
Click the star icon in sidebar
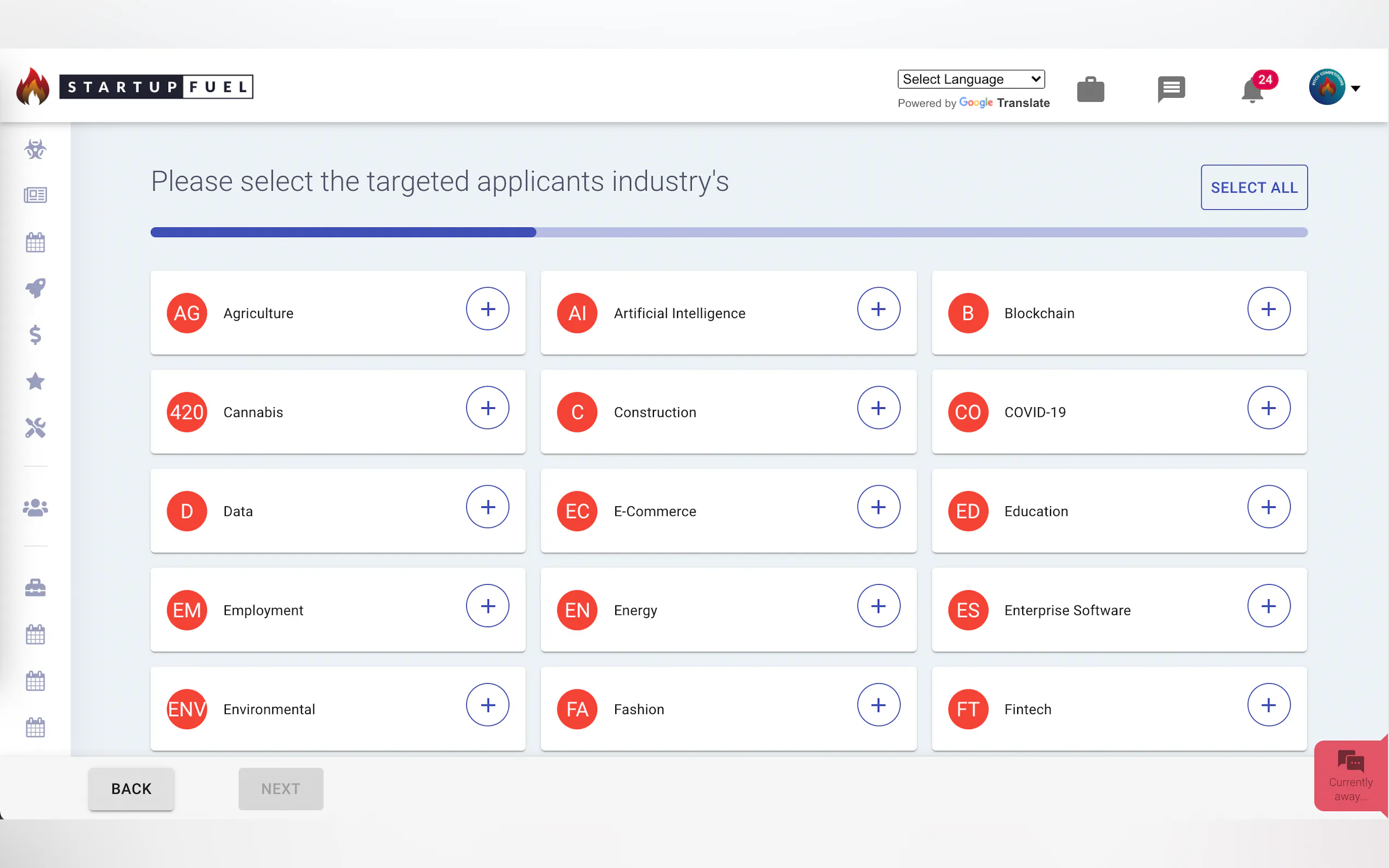point(35,381)
